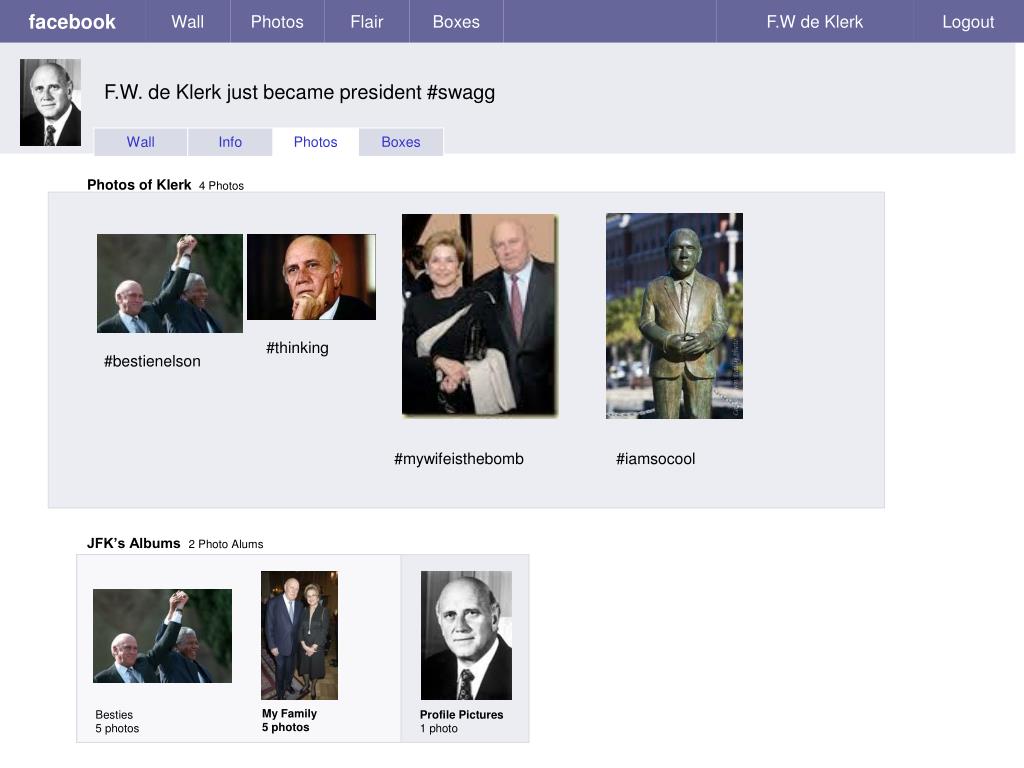Open Flair in the top navigation bar
This screenshot has height=768, width=1024.
[x=366, y=22]
